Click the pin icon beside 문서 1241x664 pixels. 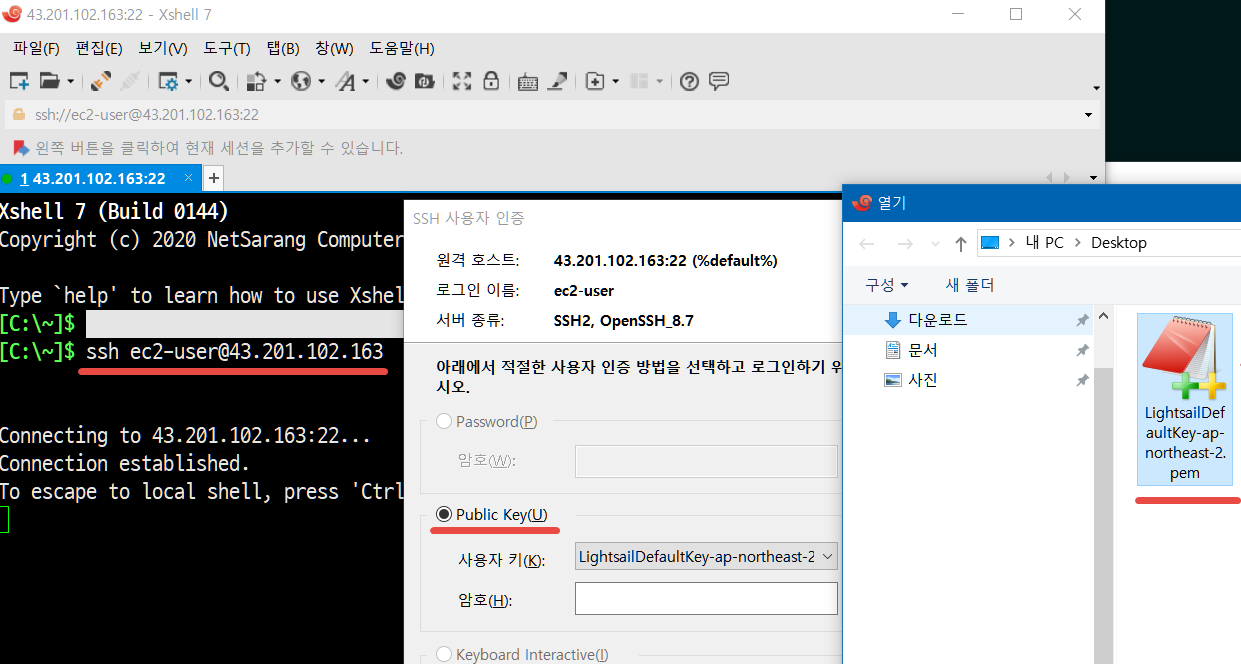pyautogui.click(x=1082, y=351)
